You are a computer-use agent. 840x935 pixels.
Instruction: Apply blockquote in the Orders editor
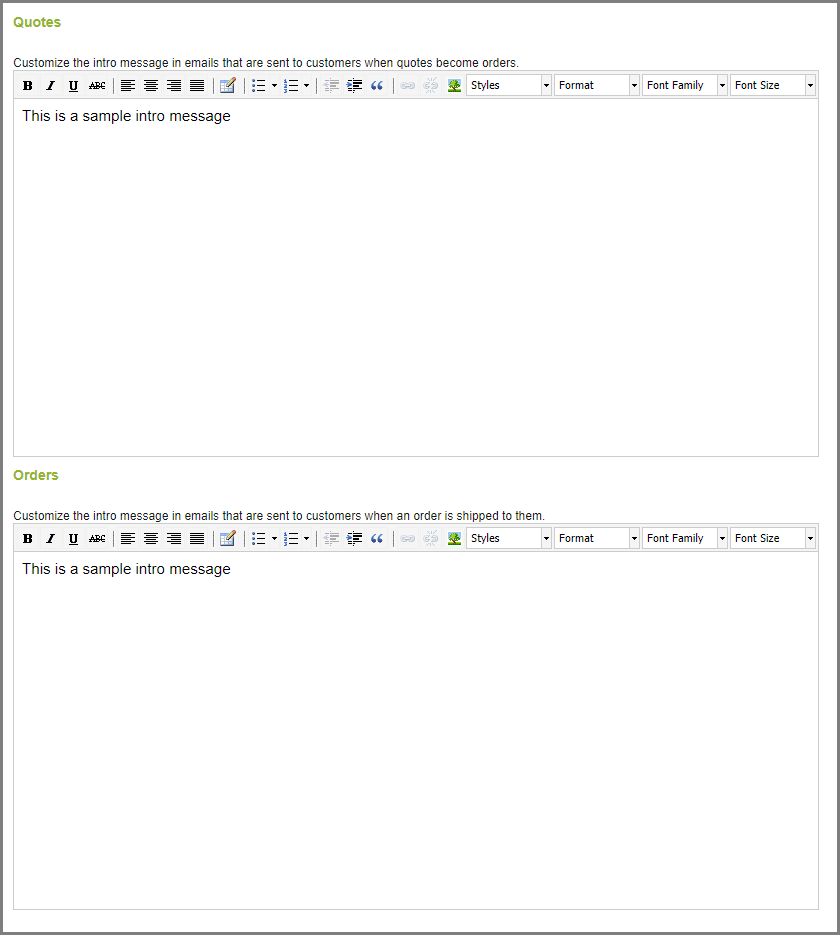click(x=377, y=538)
